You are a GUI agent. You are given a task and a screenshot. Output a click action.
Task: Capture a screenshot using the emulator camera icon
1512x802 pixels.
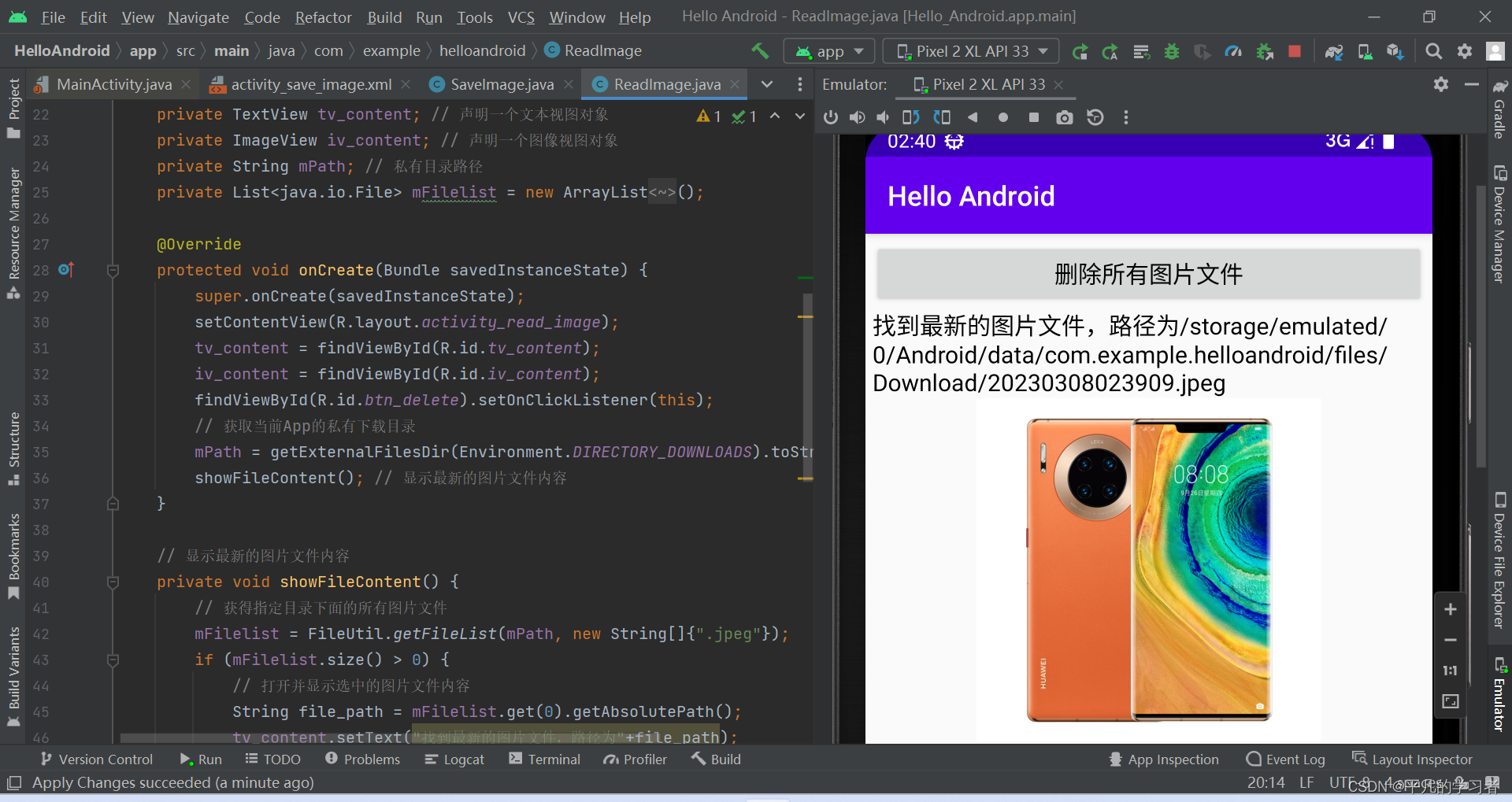click(1064, 116)
